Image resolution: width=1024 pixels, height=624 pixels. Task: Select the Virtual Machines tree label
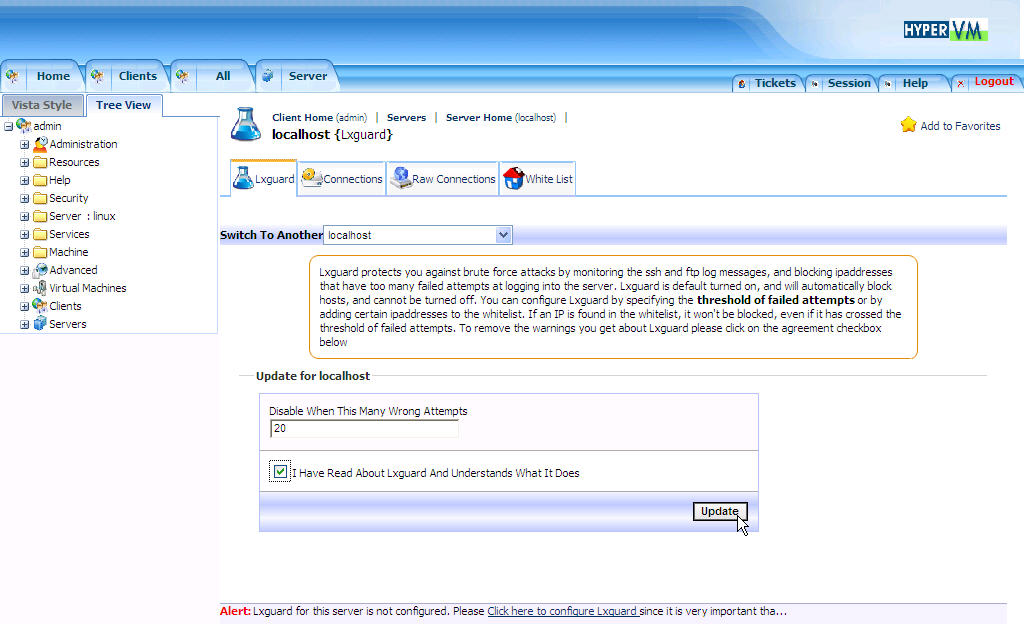(x=88, y=288)
